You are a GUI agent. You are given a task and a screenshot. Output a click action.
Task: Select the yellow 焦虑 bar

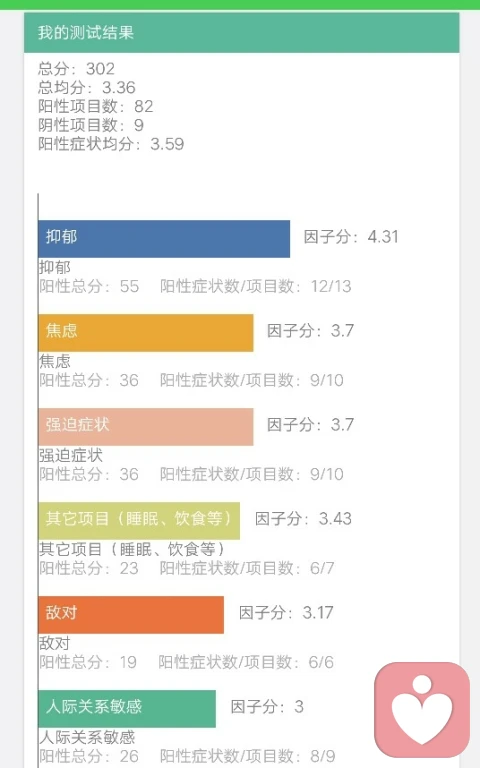146,333
